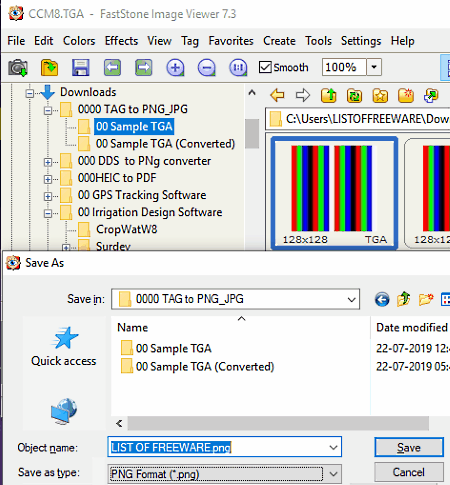Click the copy to folder icon with arrow
Screen dimensions: 450x485
tap(431, 95)
